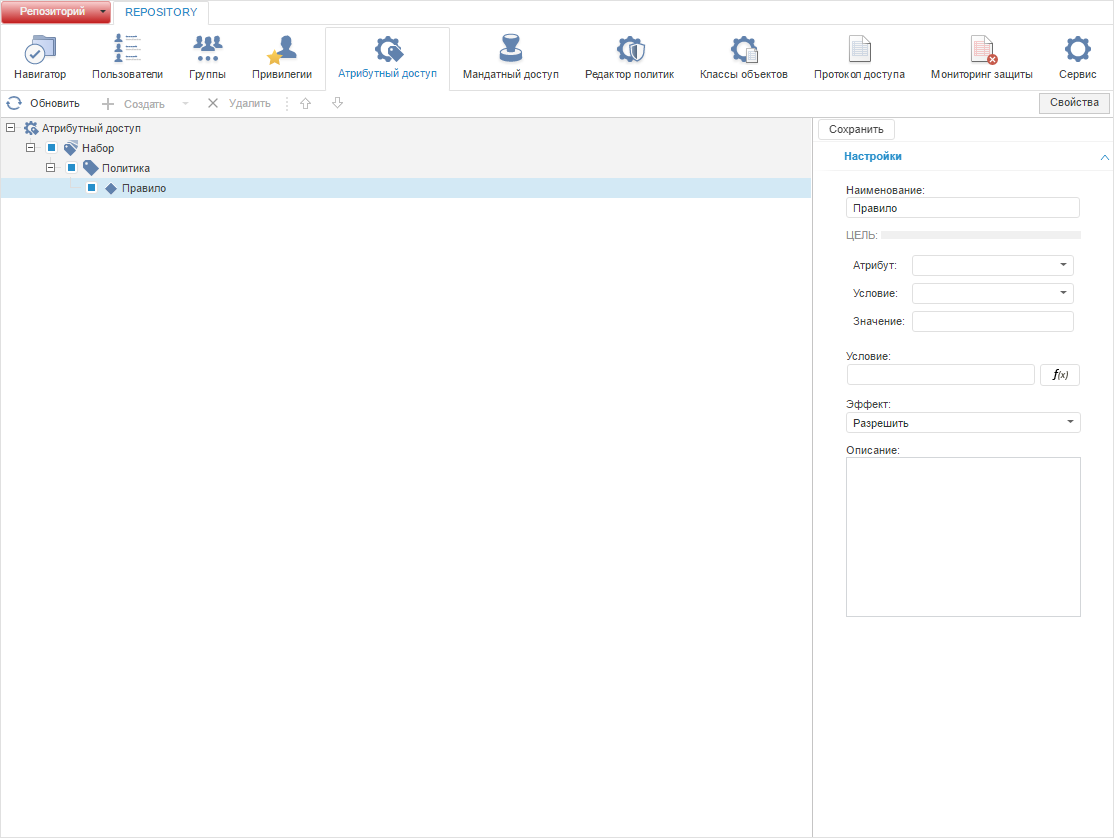
Task: Open the Репозиторий main menu
Action: pyautogui.click(x=56, y=12)
